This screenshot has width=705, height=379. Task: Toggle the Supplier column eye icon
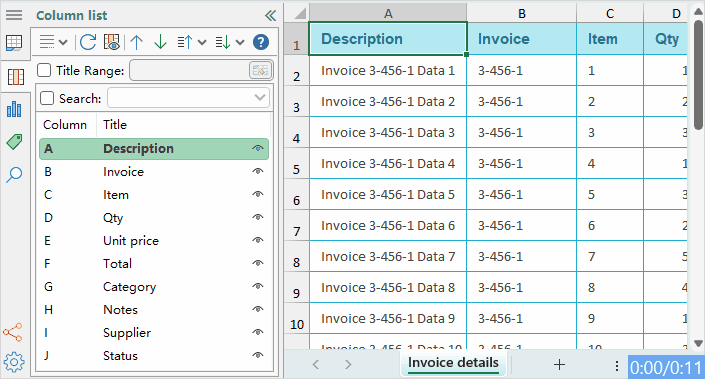click(x=258, y=332)
